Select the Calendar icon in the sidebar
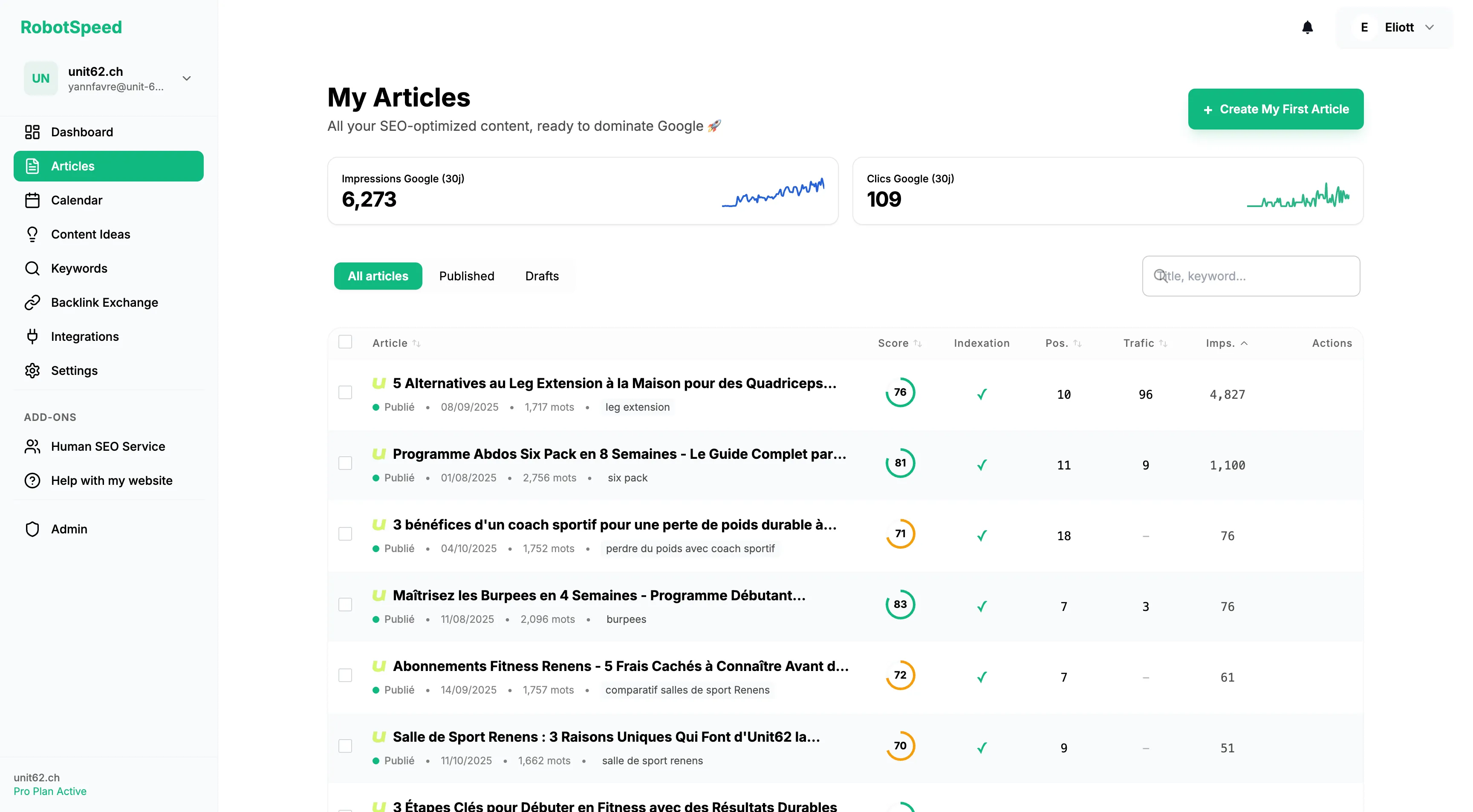The image size is (1473, 812). pos(32,200)
